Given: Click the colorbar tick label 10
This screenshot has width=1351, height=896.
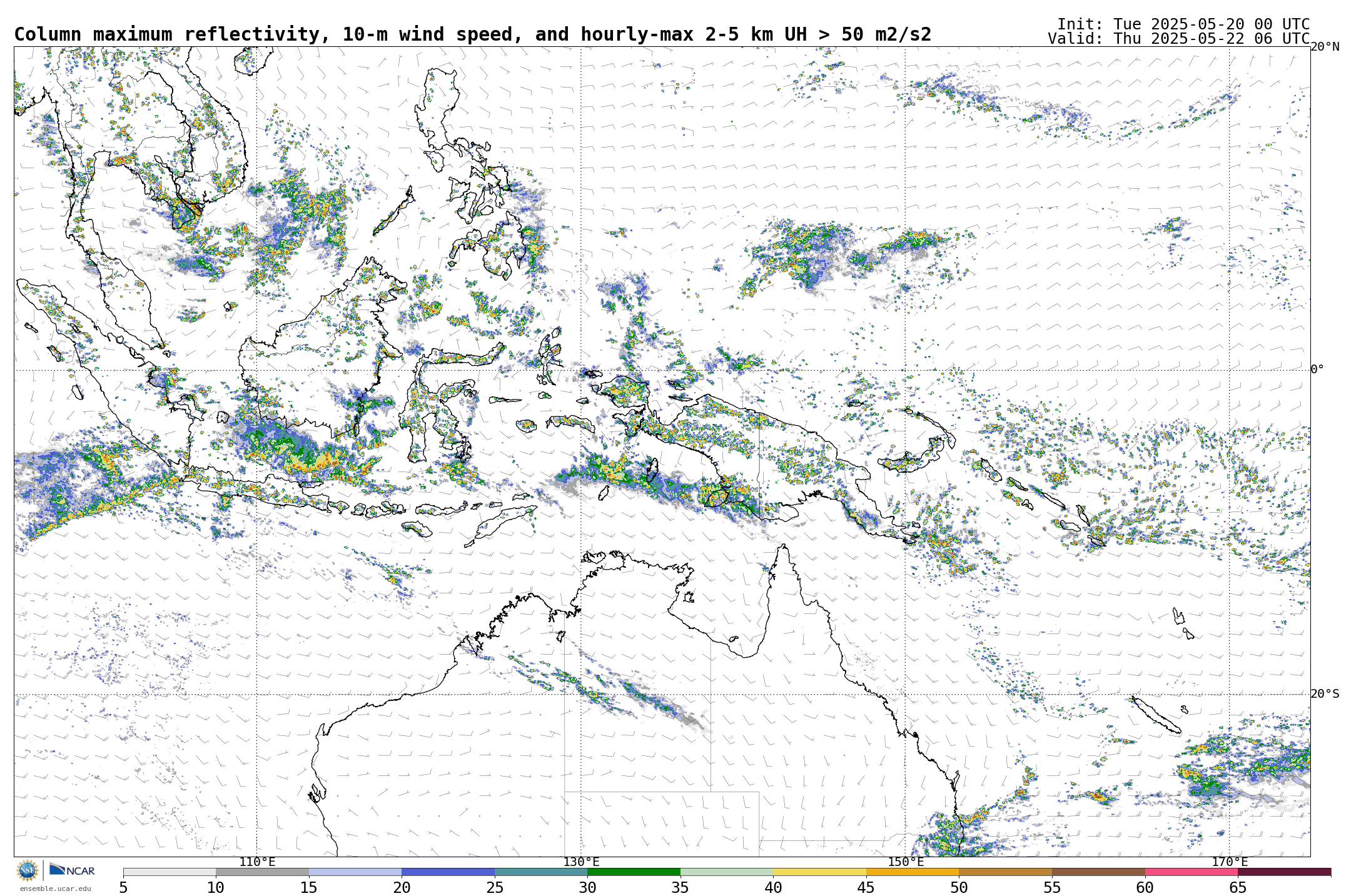Looking at the screenshot, I should pyautogui.click(x=216, y=888).
